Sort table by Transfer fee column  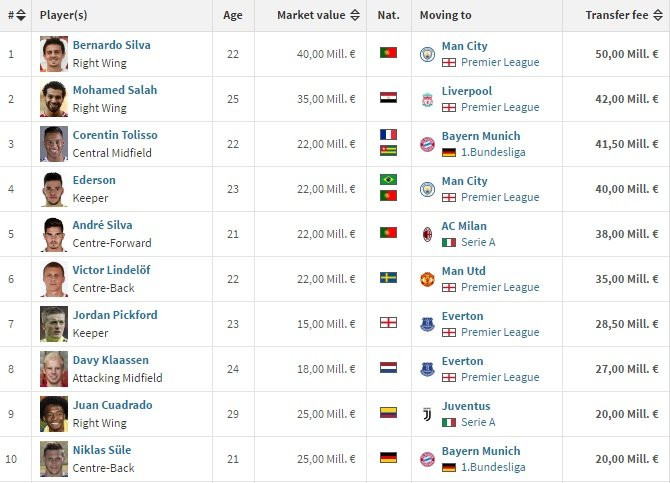click(624, 16)
